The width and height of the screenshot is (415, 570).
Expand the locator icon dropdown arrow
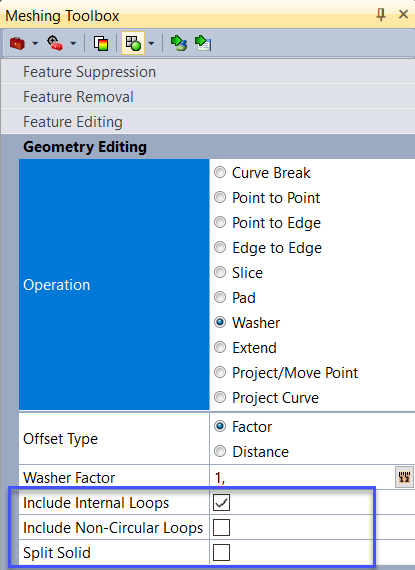click(x=73, y=44)
